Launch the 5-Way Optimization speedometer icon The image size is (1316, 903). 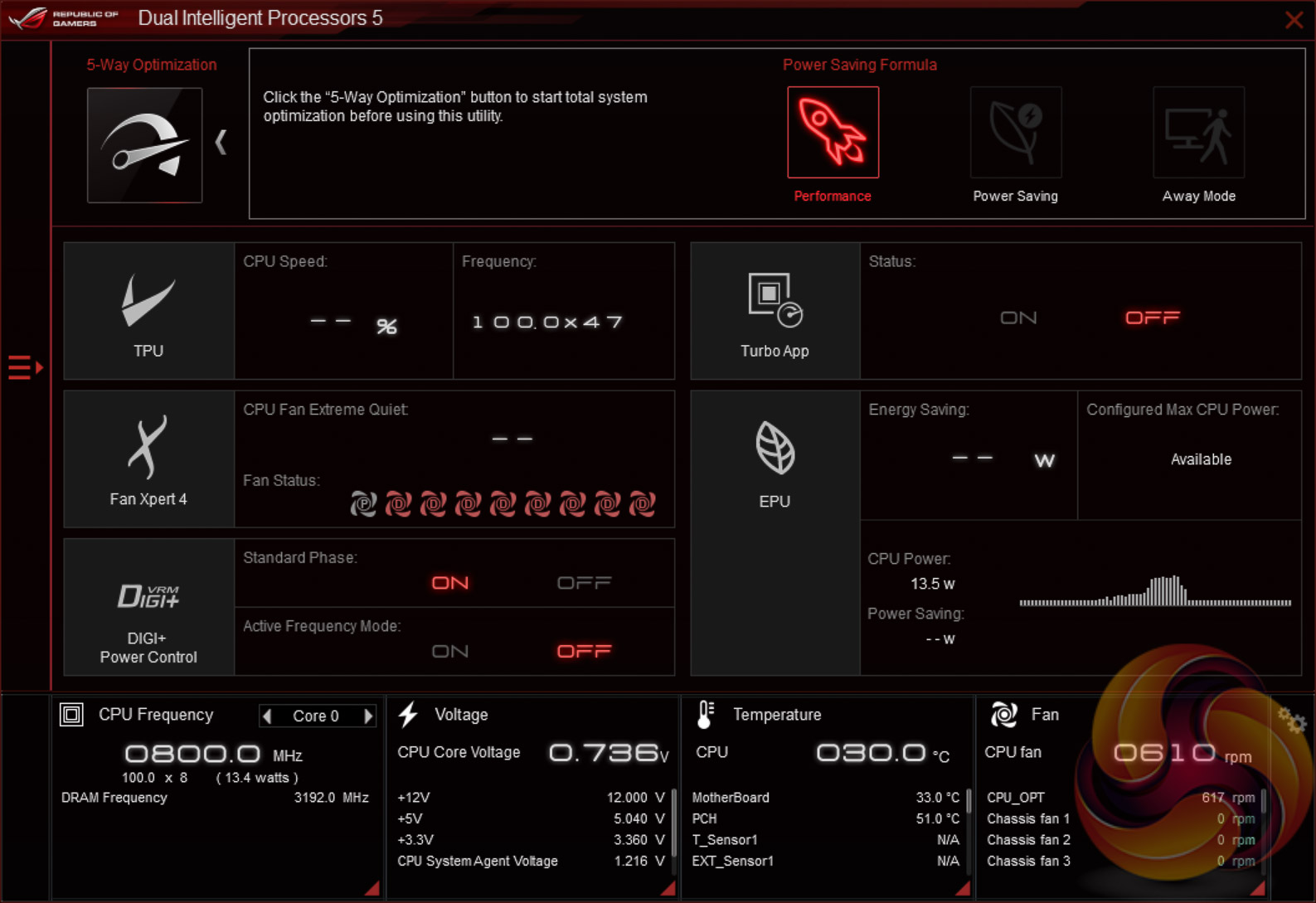(x=145, y=145)
